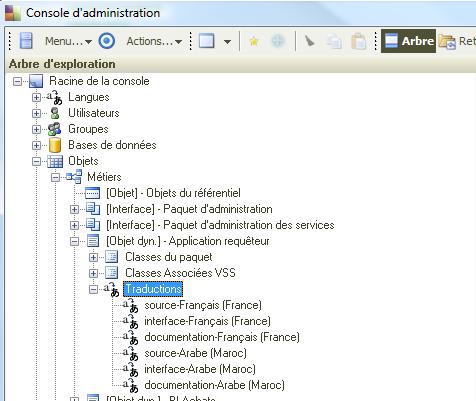The height and width of the screenshot is (401, 476).
Task: Collapse the Racine de la console node
Action: 17,81
